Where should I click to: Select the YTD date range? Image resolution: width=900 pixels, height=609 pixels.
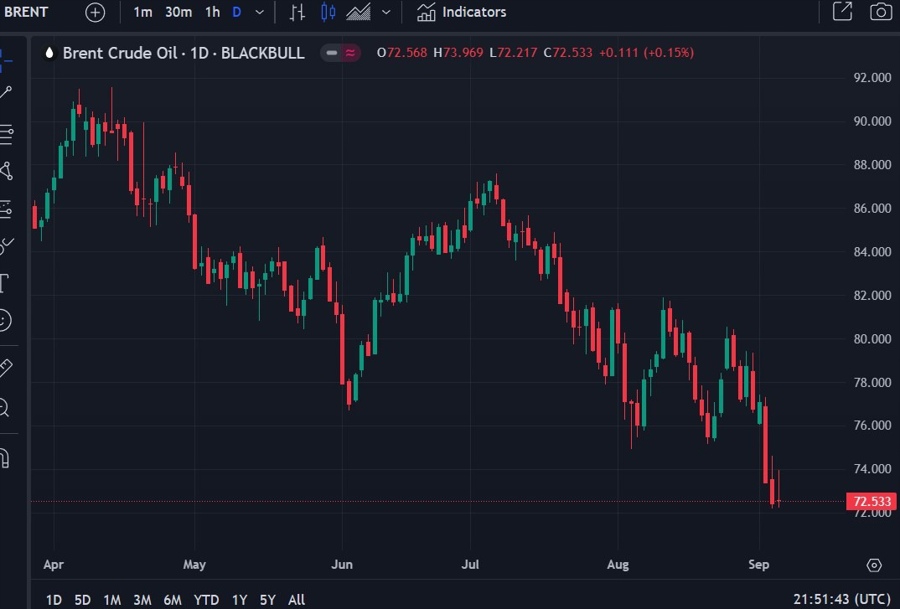click(205, 599)
